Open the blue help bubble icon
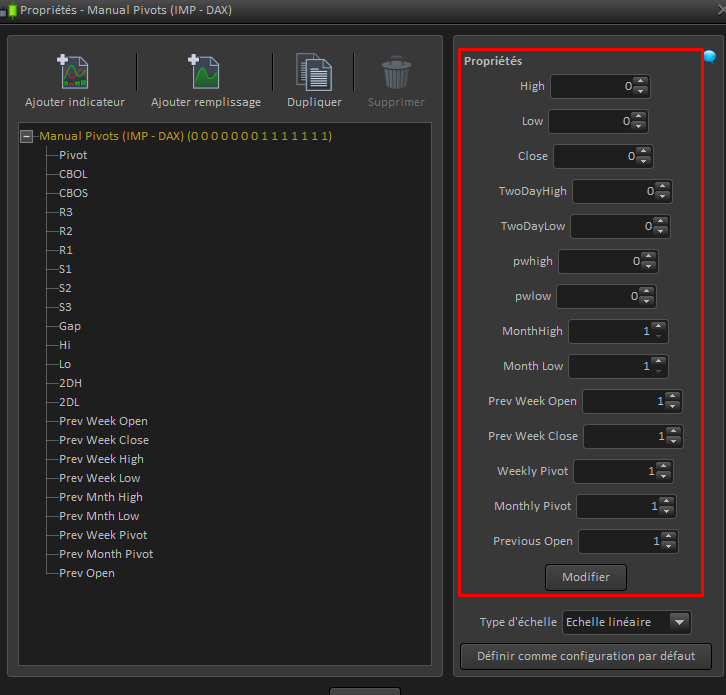Image resolution: width=726 pixels, height=695 pixels. pos(710,56)
